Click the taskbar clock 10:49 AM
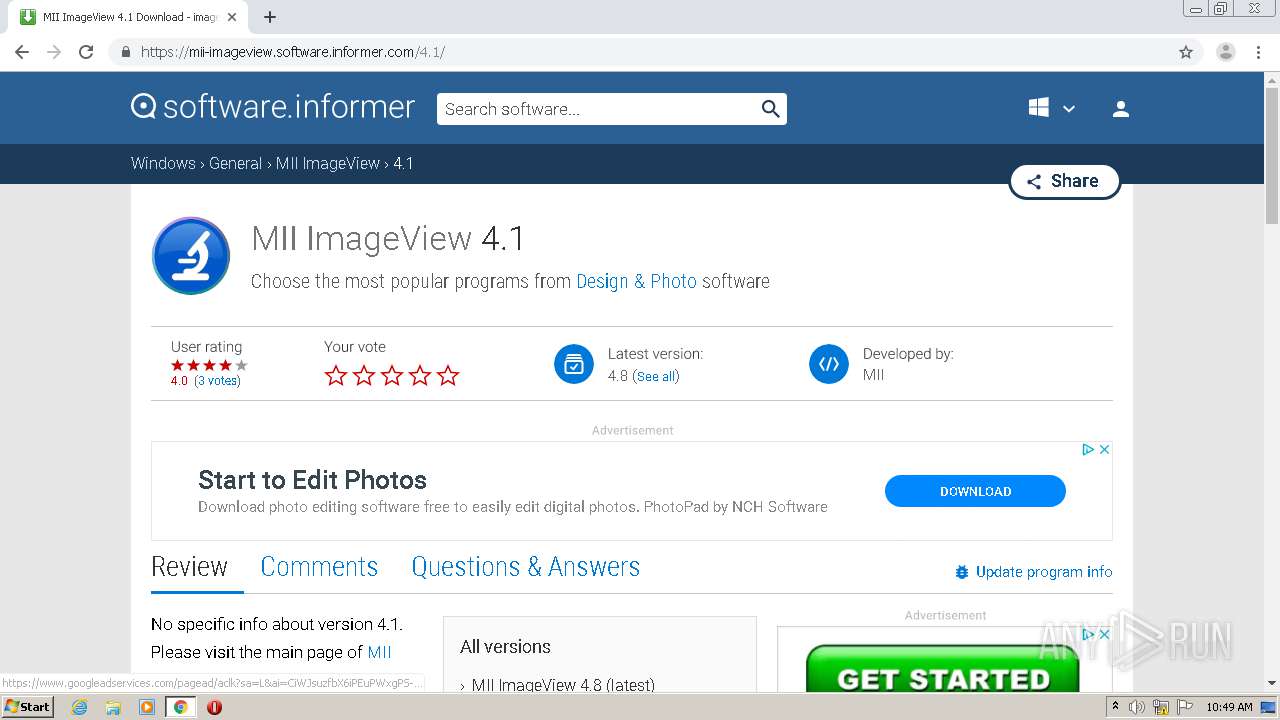 (1229, 707)
